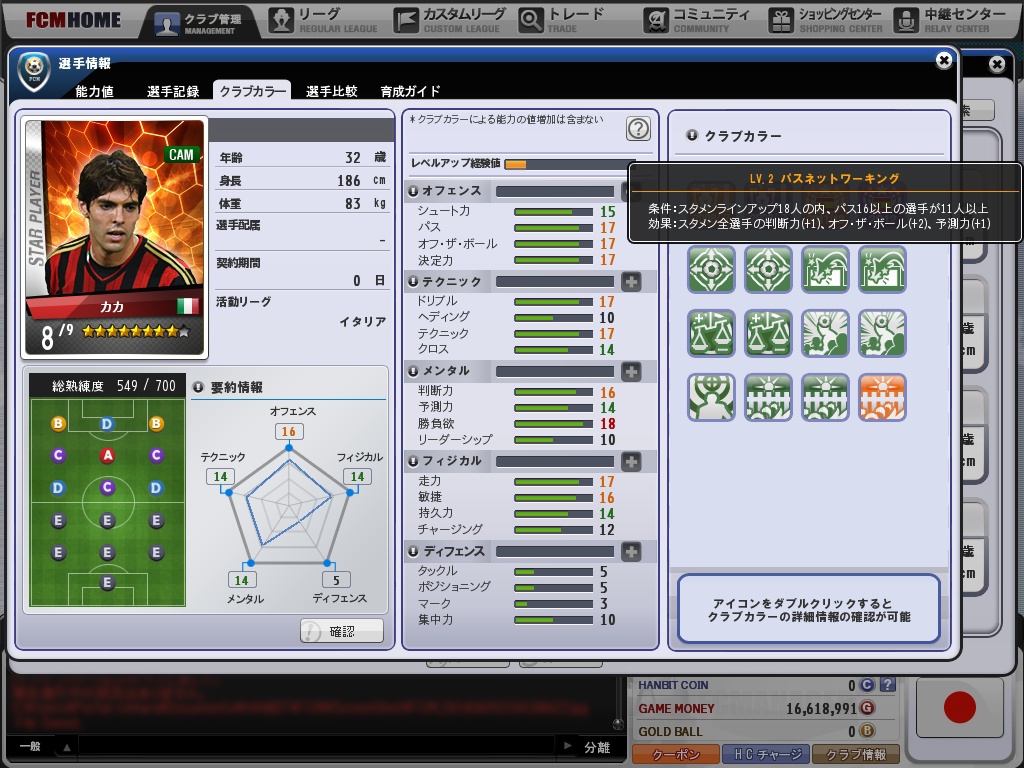This screenshot has width=1024, height=768.
Task: Select the クラブカラー tab
Action: (252, 91)
